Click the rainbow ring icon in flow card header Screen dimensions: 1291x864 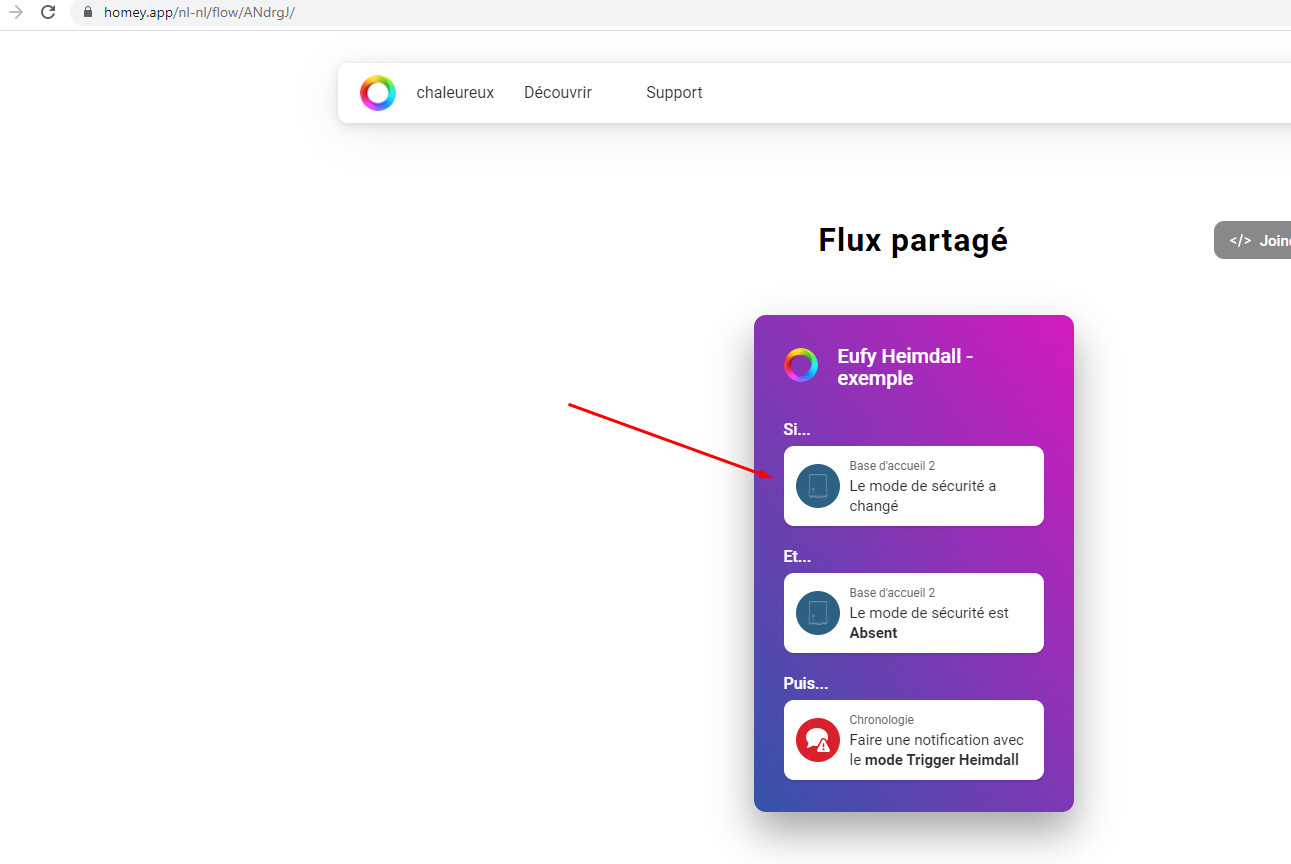801,365
